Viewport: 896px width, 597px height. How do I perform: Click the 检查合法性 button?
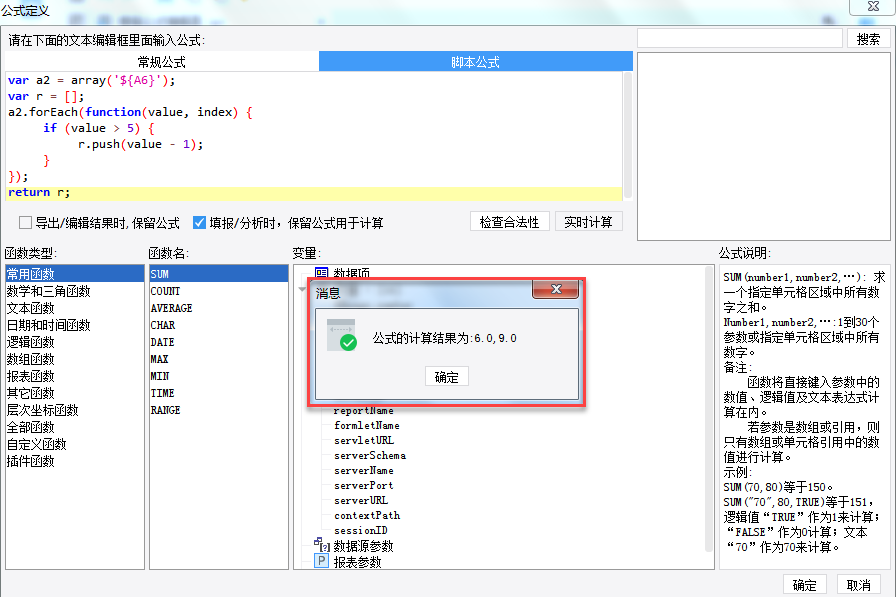point(510,222)
